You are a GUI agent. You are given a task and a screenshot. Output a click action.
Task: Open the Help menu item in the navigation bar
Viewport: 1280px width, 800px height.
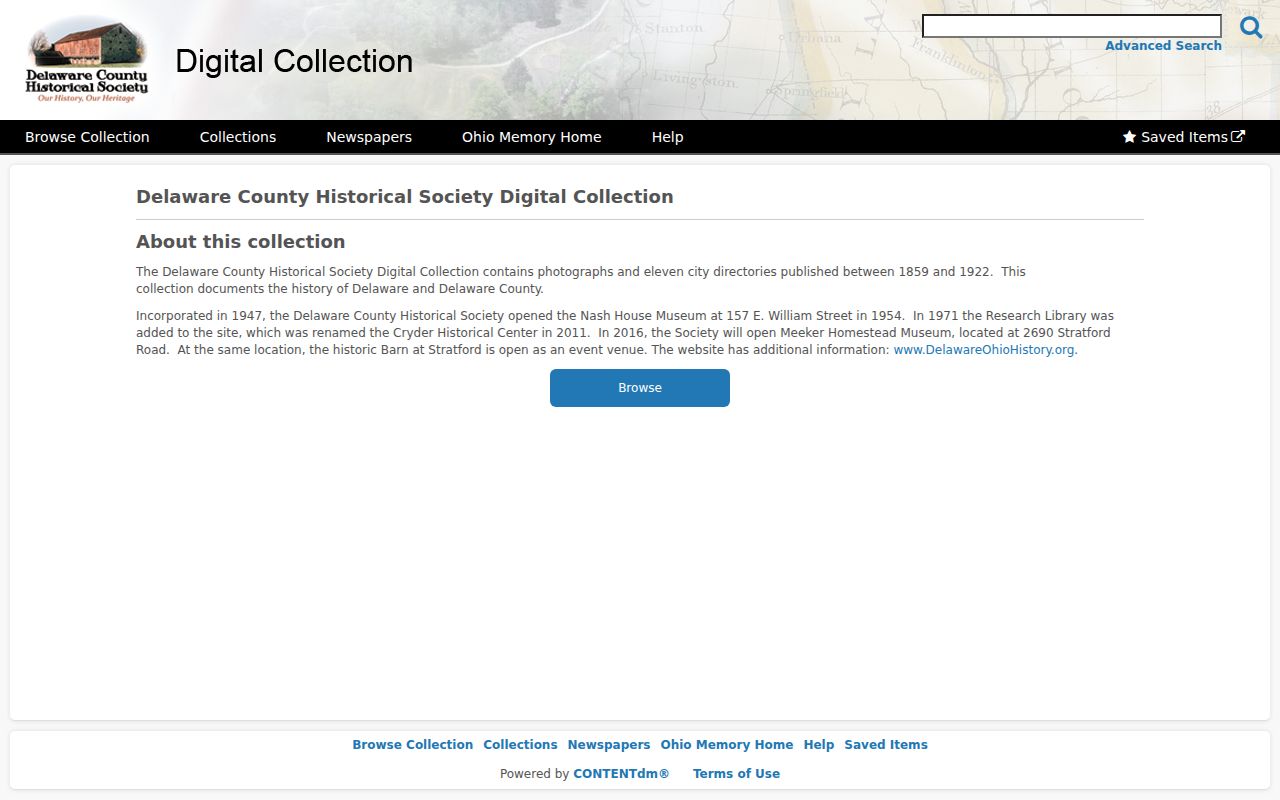pyautogui.click(x=668, y=137)
